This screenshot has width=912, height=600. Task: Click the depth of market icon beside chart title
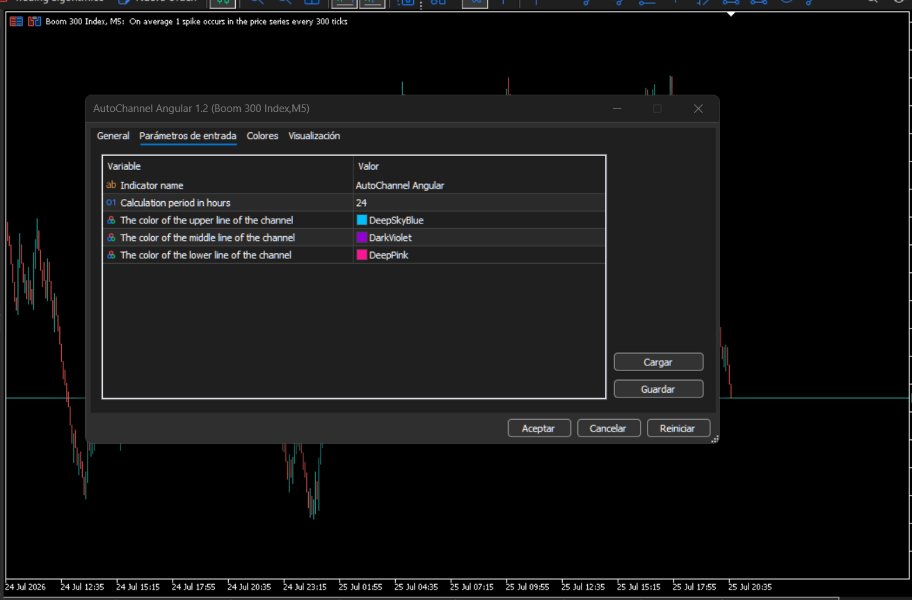tap(34, 22)
